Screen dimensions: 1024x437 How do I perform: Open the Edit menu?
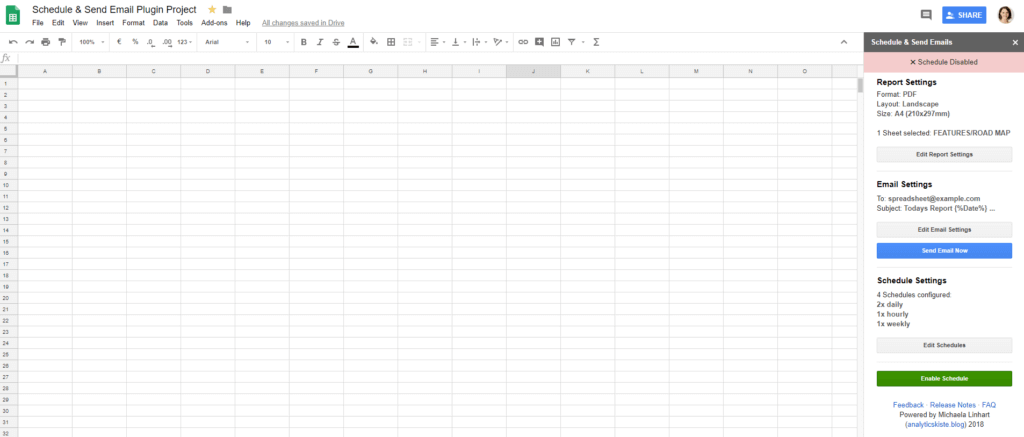[x=58, y=23]
